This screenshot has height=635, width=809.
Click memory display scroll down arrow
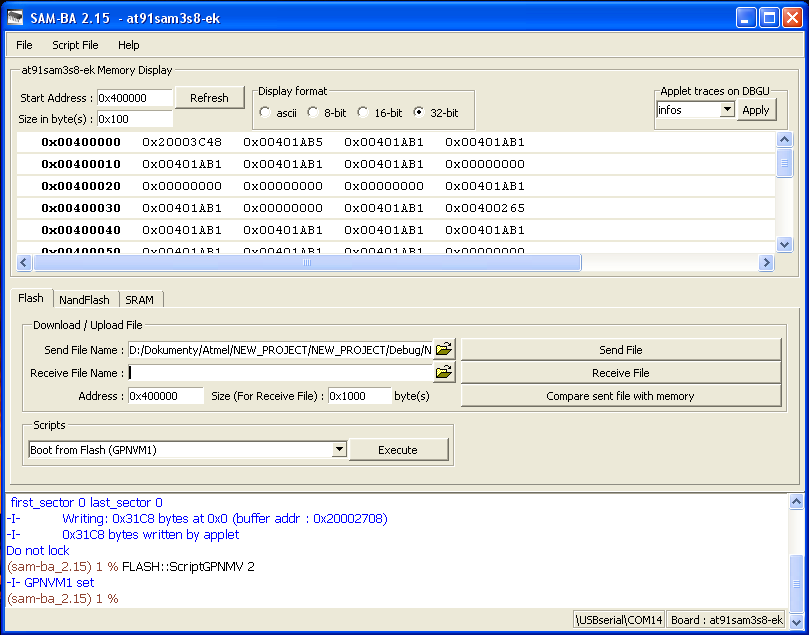pos(784,245)
